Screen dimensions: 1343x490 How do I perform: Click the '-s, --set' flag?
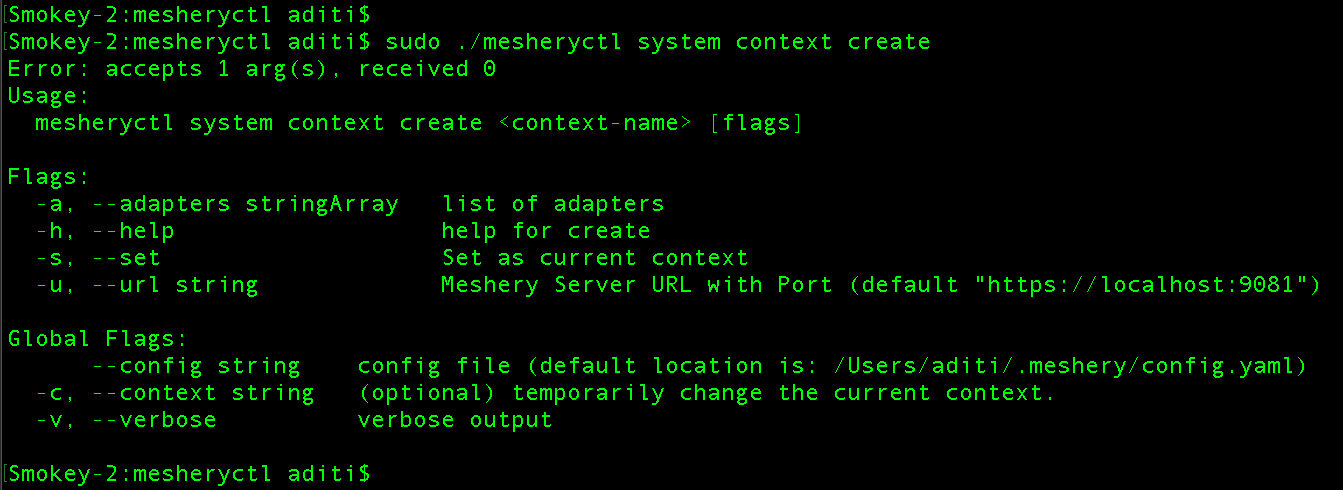coord(97,258)
